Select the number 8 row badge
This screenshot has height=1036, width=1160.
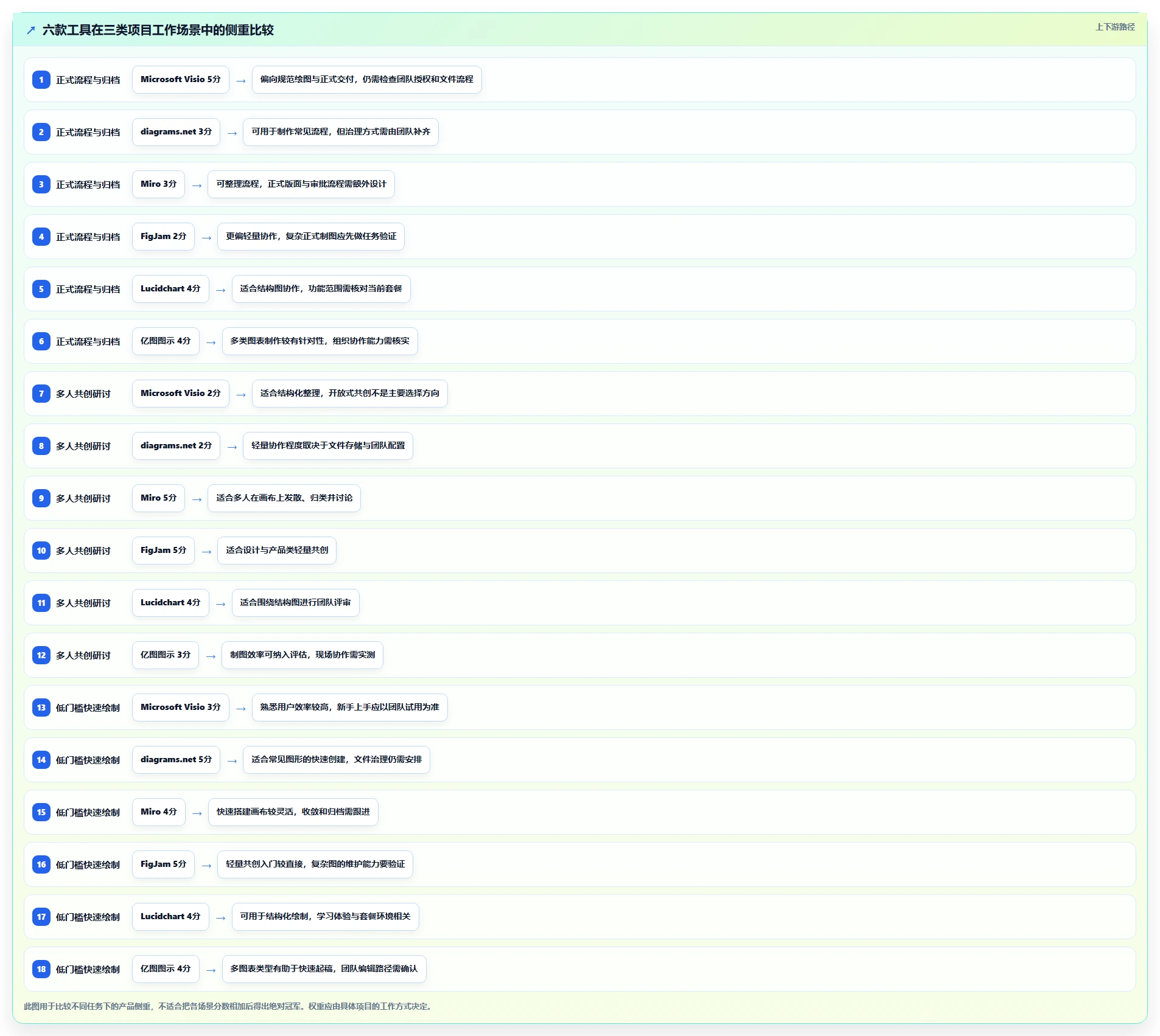point(41,446)
